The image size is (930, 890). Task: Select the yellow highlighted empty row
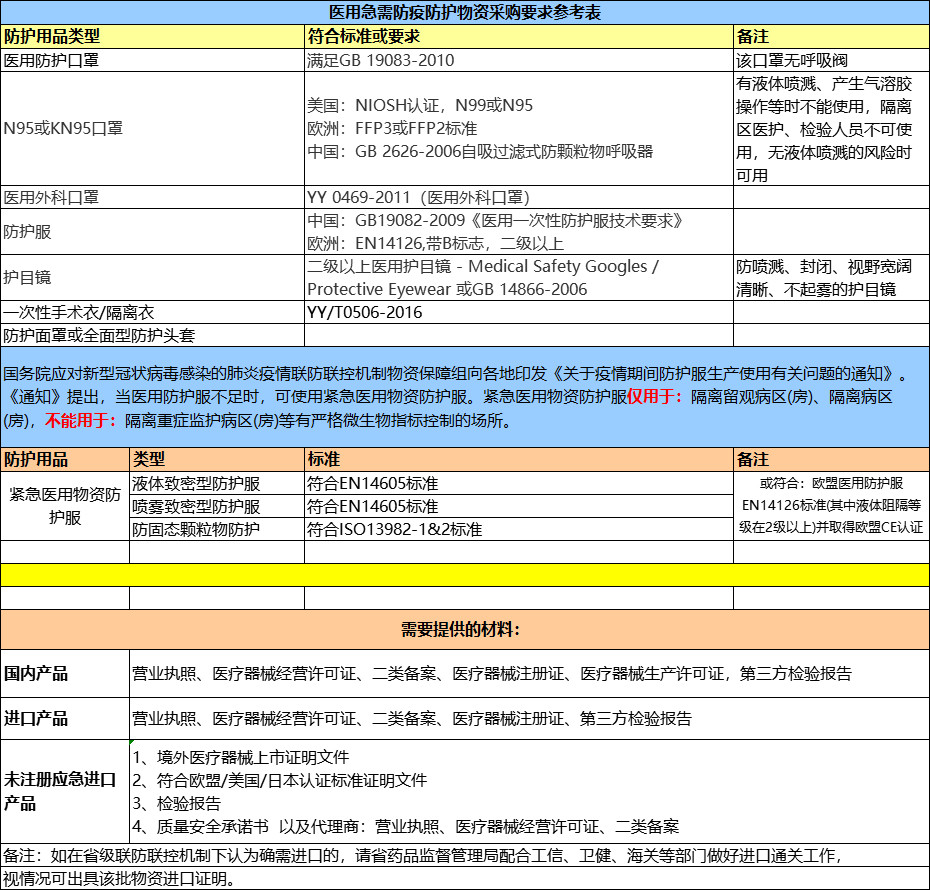465,575
